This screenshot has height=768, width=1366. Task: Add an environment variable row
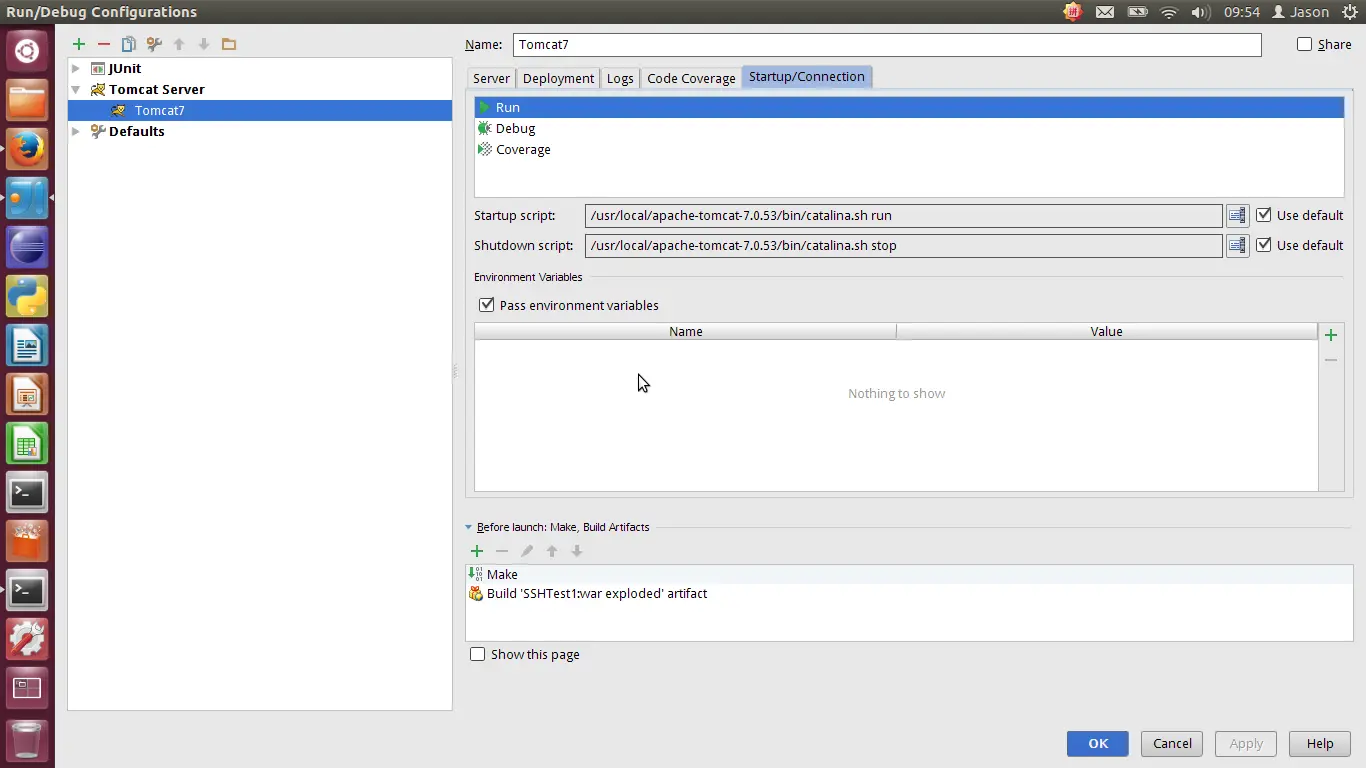pyautogui.click(x=1331, y=335)
